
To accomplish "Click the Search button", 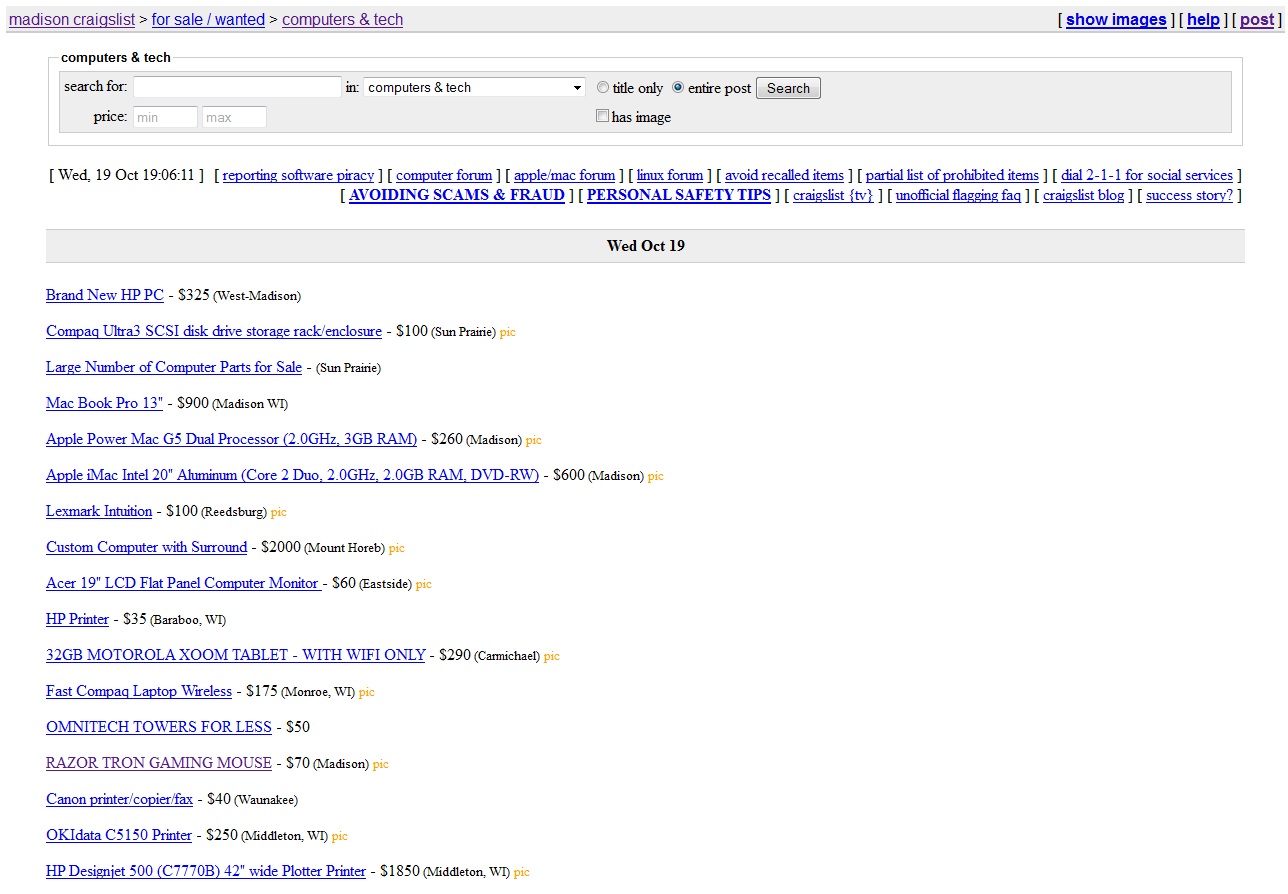I will click(788, 88).
